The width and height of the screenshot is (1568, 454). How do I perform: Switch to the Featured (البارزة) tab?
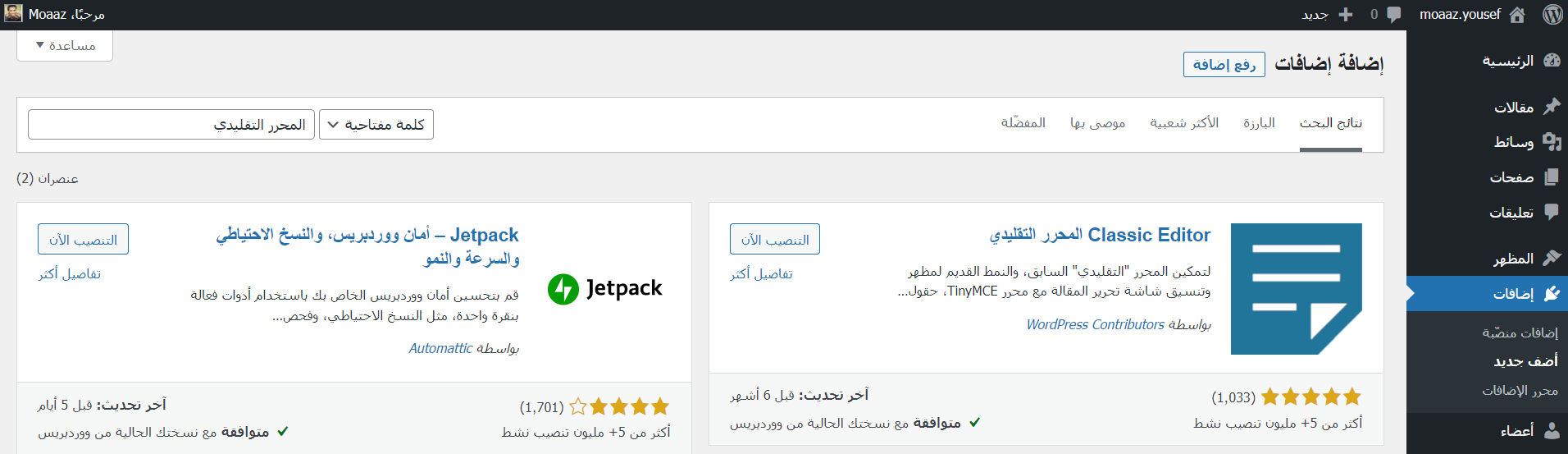(x=1259, y=123)
